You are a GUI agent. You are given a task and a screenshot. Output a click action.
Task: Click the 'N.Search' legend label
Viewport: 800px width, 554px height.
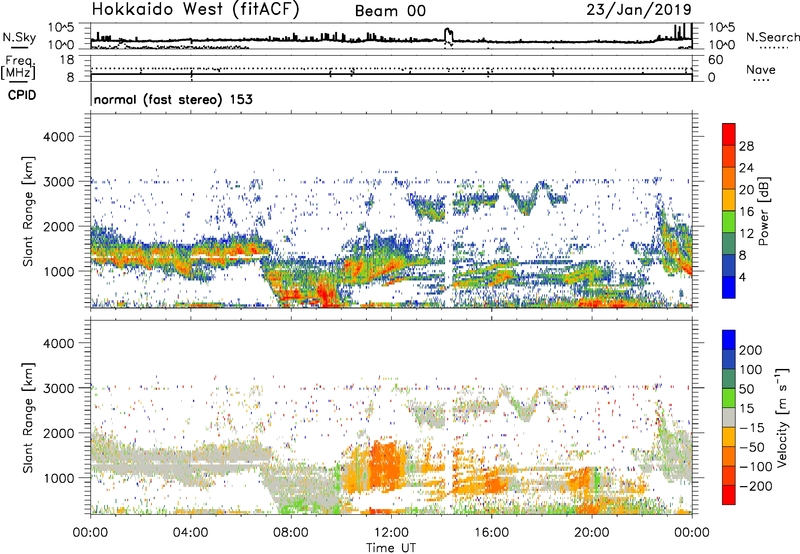click(x=772, y=37)
